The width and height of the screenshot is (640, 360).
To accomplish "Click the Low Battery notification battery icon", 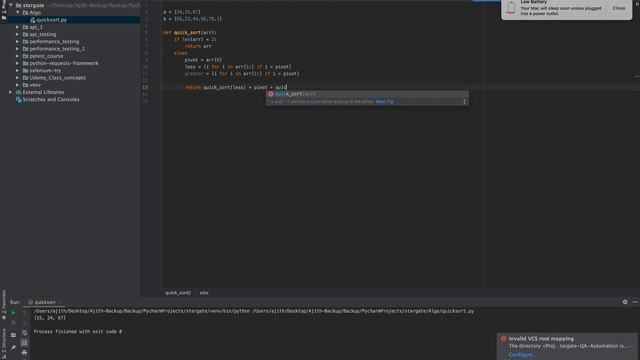I will pos(511,8).
